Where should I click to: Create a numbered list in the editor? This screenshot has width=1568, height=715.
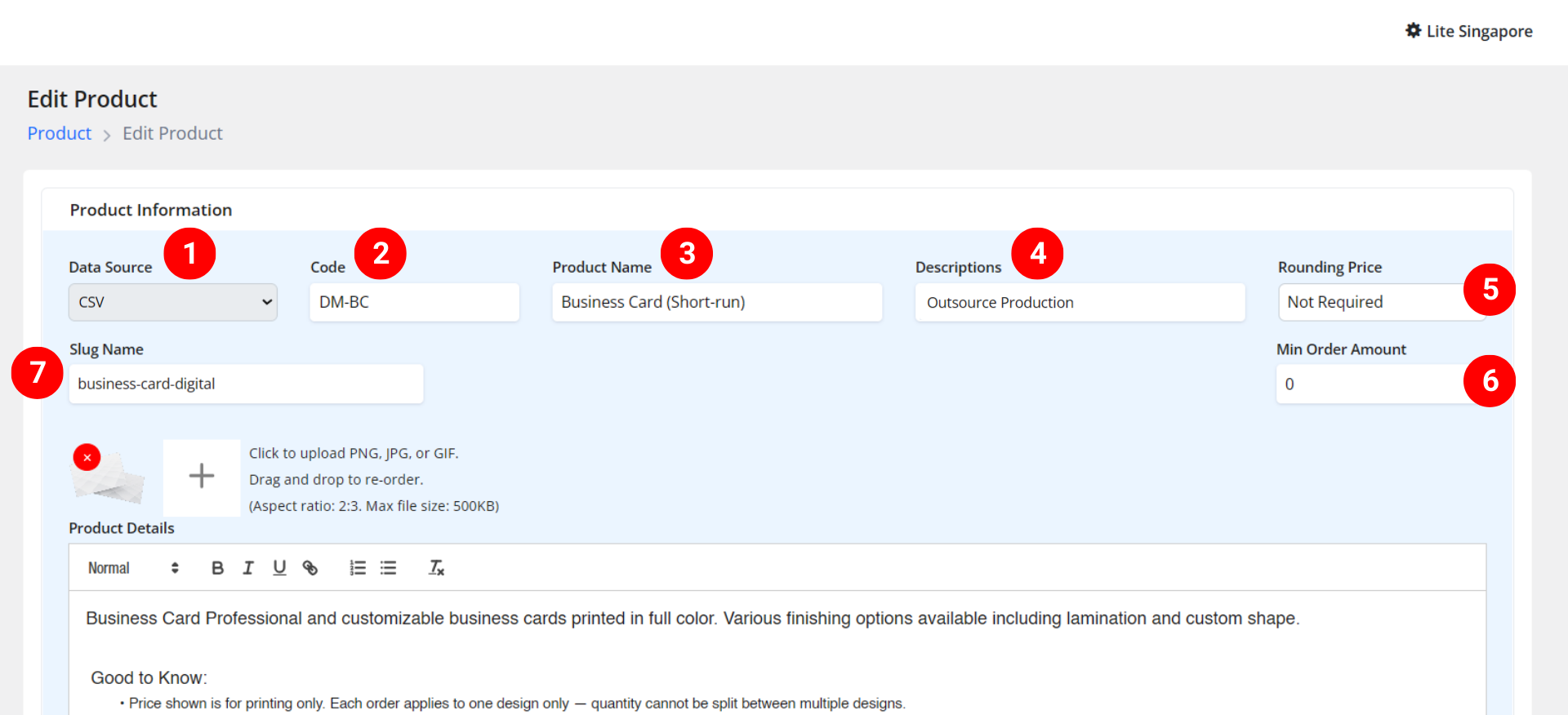(358, 568)
